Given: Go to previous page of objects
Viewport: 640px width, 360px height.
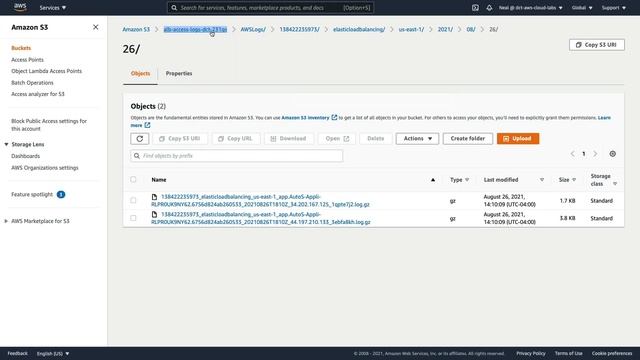Looking at the screenshot, I should [x=572, y=154].
